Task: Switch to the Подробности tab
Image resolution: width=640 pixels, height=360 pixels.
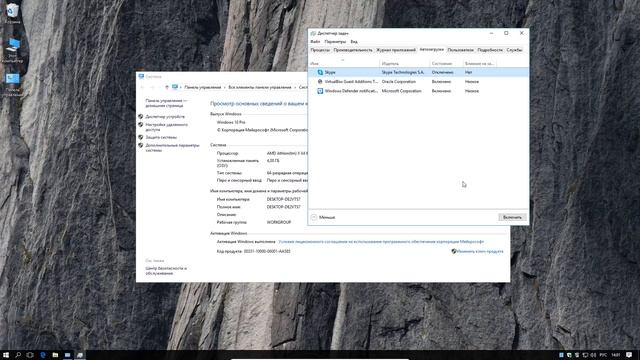Action: [x=490, y=50]
